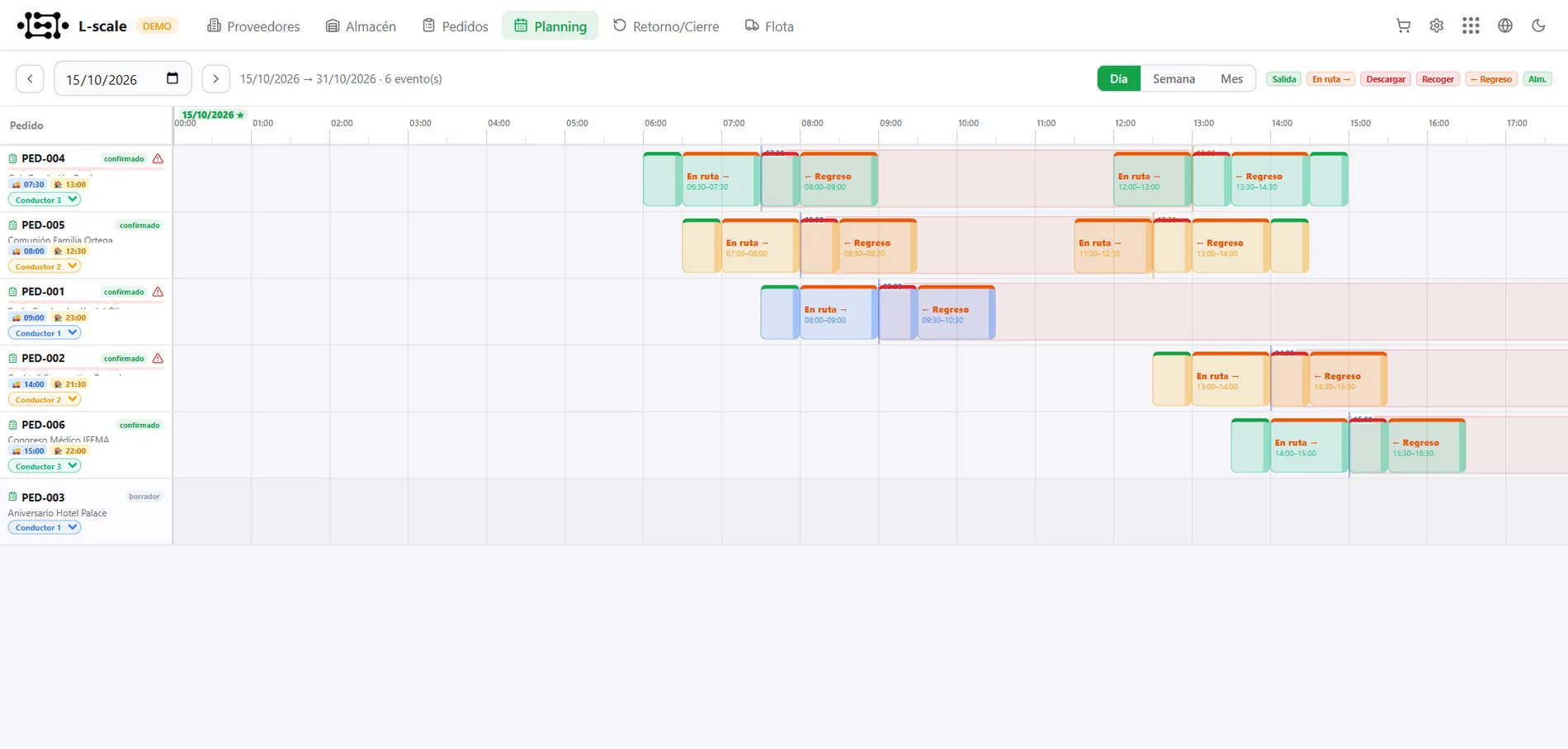Image resolution: width=1568 pixels, height=749 pixels.
Task: Open Retorno/Cierre section
Action: (x=666, y=26)
